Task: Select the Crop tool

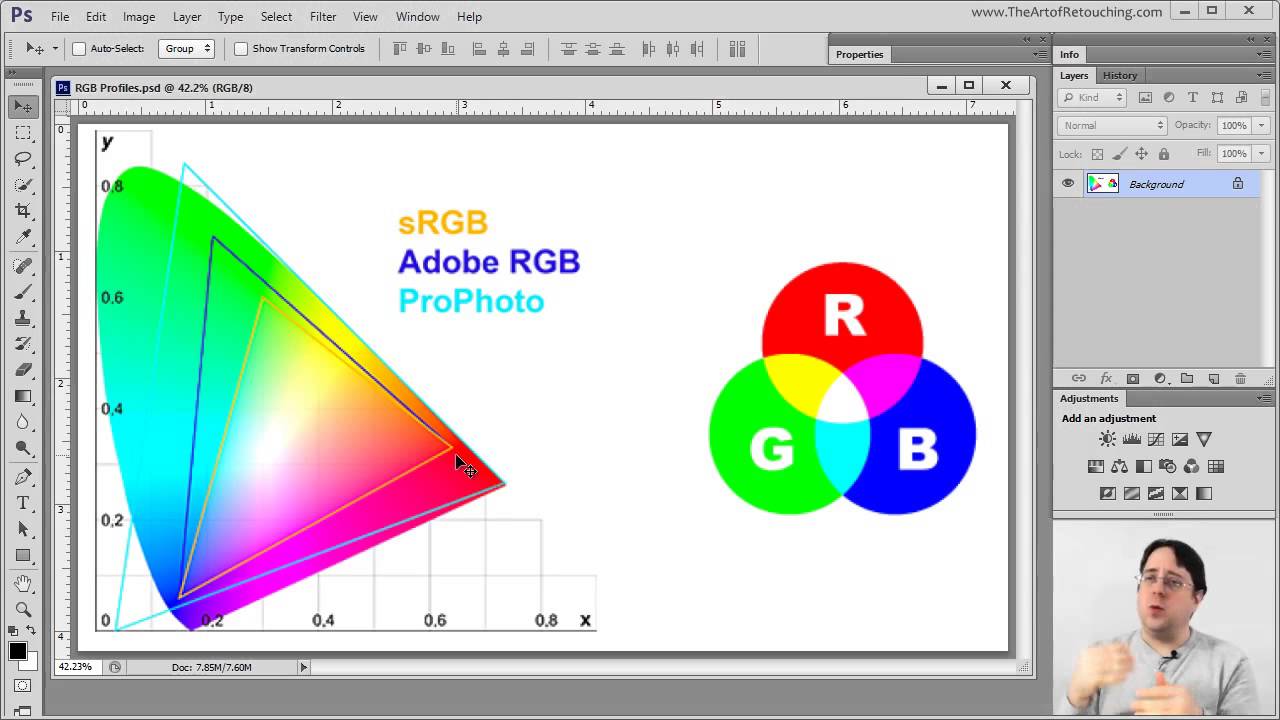Action: coord(23,211)
